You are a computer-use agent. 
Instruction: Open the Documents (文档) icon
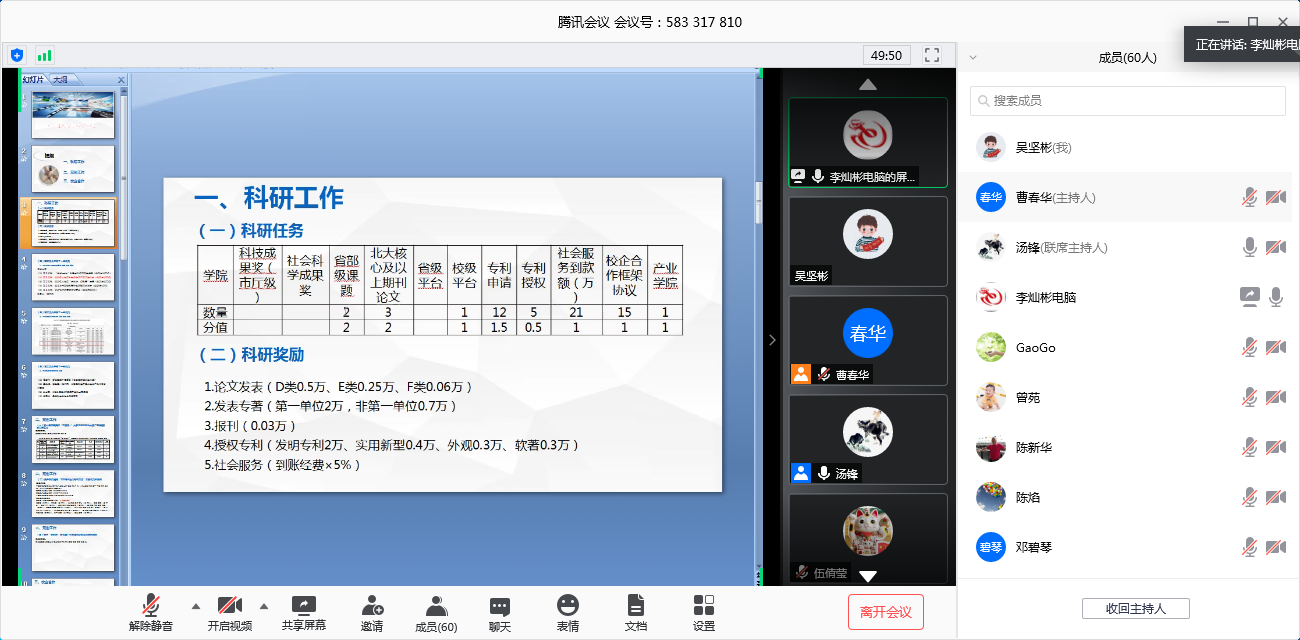(636, 605)
